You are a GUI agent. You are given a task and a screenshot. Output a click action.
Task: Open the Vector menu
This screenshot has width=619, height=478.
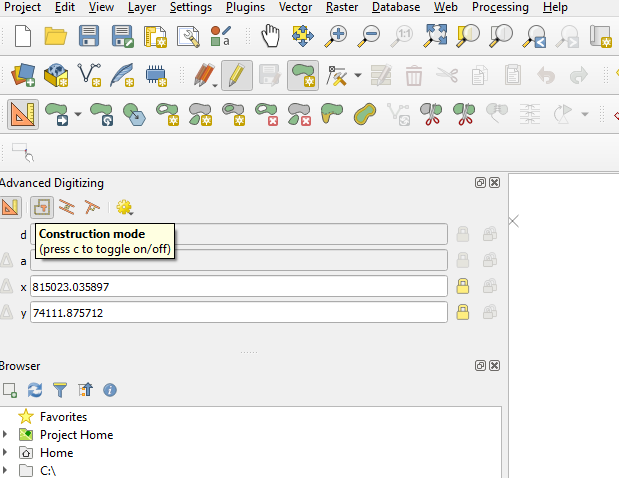[x=295, y=7]
